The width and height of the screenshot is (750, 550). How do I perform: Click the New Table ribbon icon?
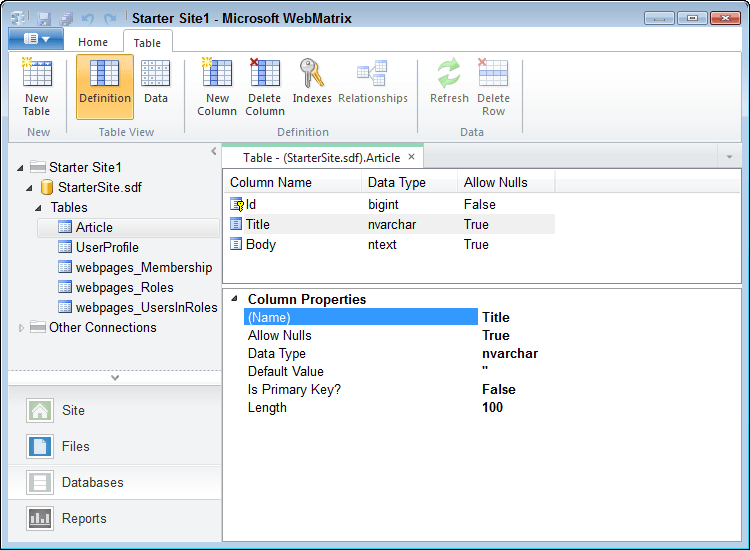coord(37,74)
